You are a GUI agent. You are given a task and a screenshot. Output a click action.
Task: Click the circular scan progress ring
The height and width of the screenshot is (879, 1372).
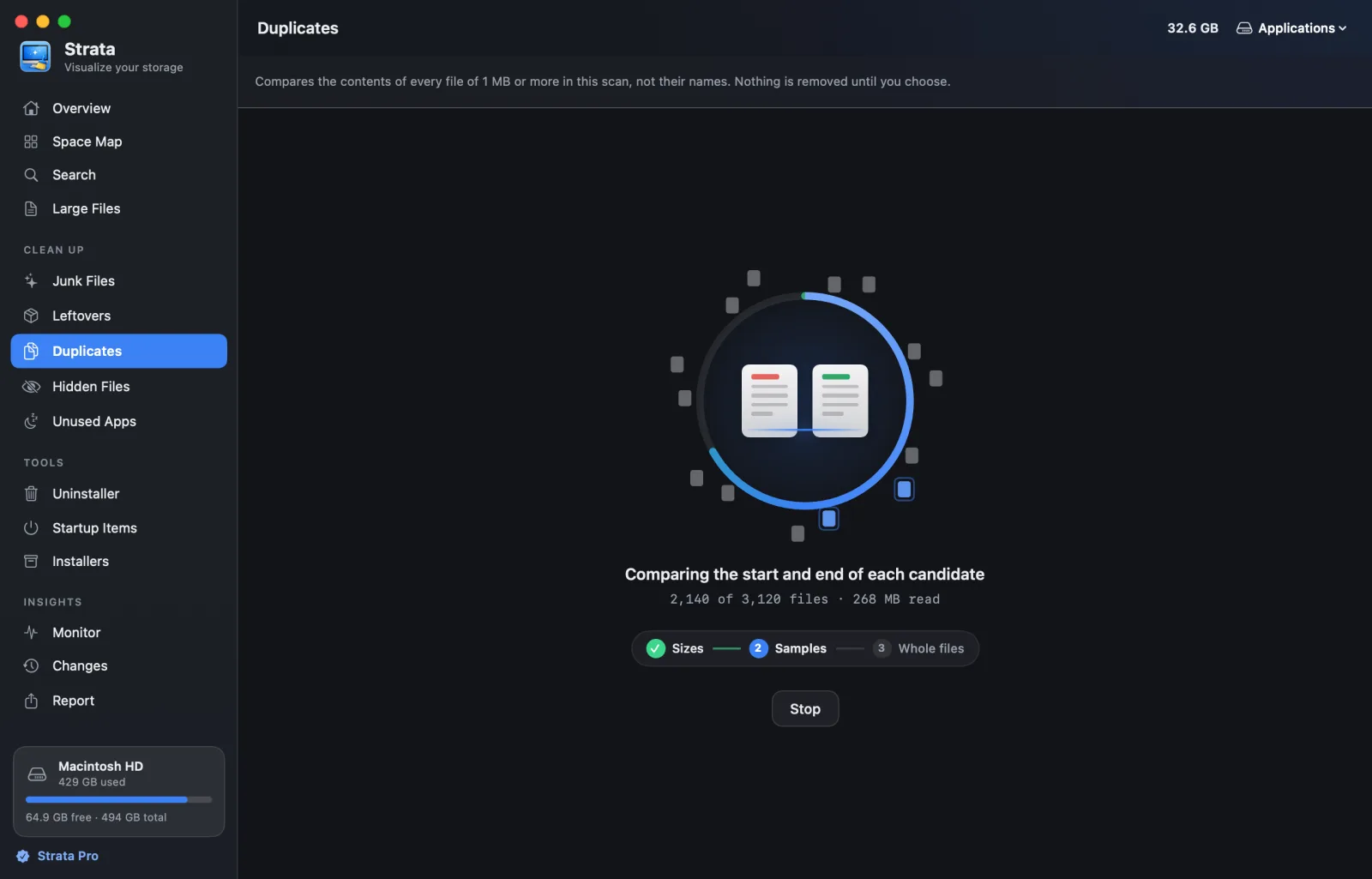(805, 400)
